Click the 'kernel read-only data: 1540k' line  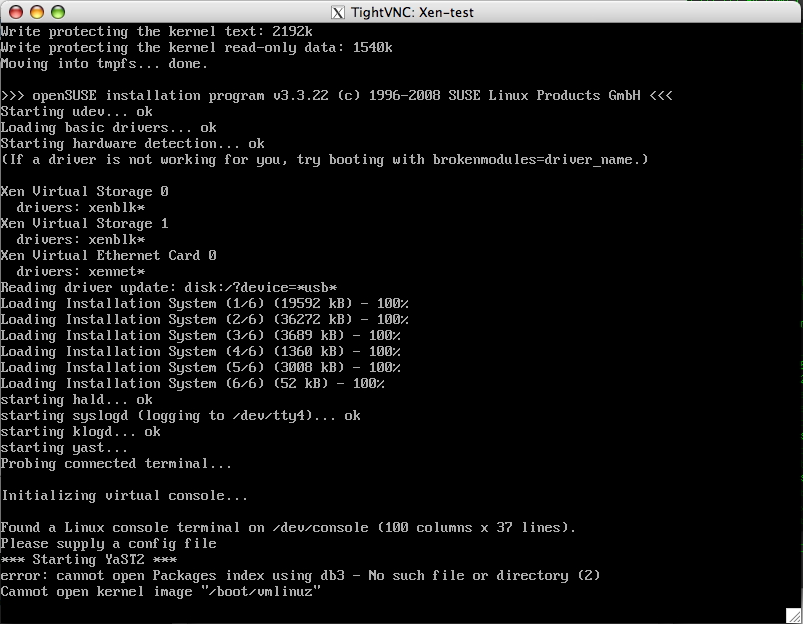196,48
